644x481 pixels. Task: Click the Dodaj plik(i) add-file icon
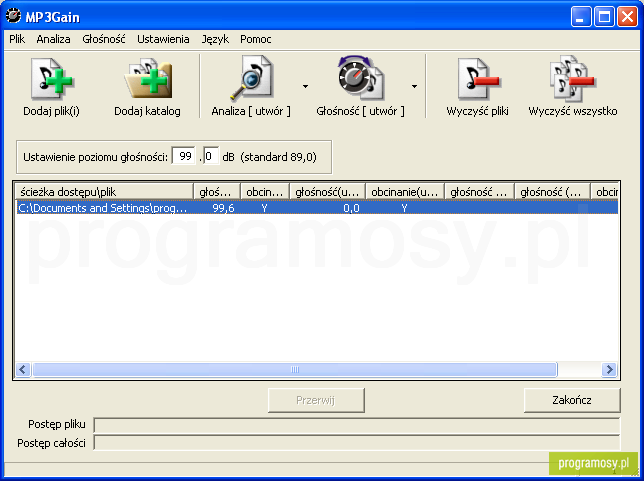click(51, 78)
